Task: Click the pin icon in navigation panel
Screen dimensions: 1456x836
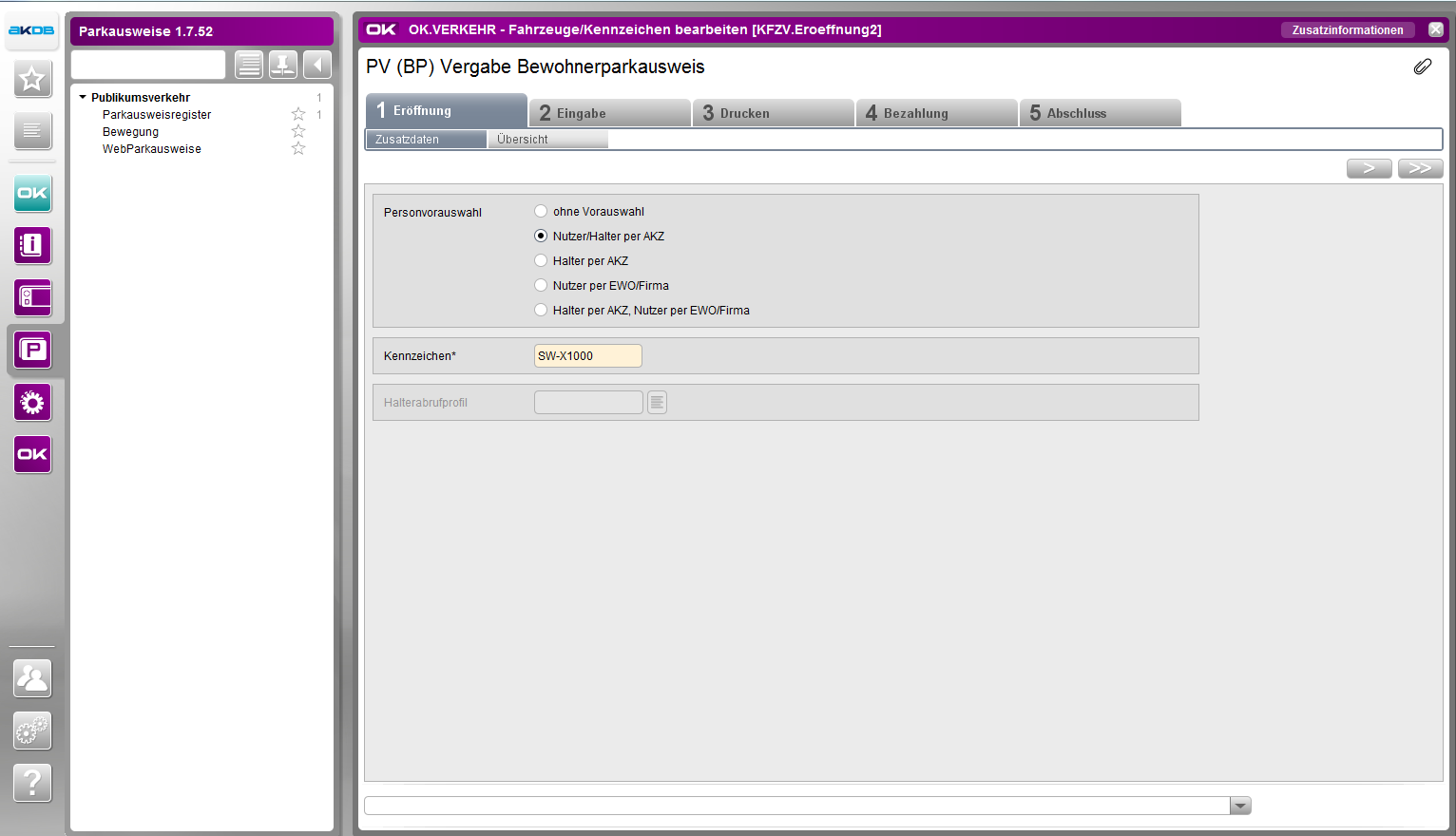Action: click(282, 65)
